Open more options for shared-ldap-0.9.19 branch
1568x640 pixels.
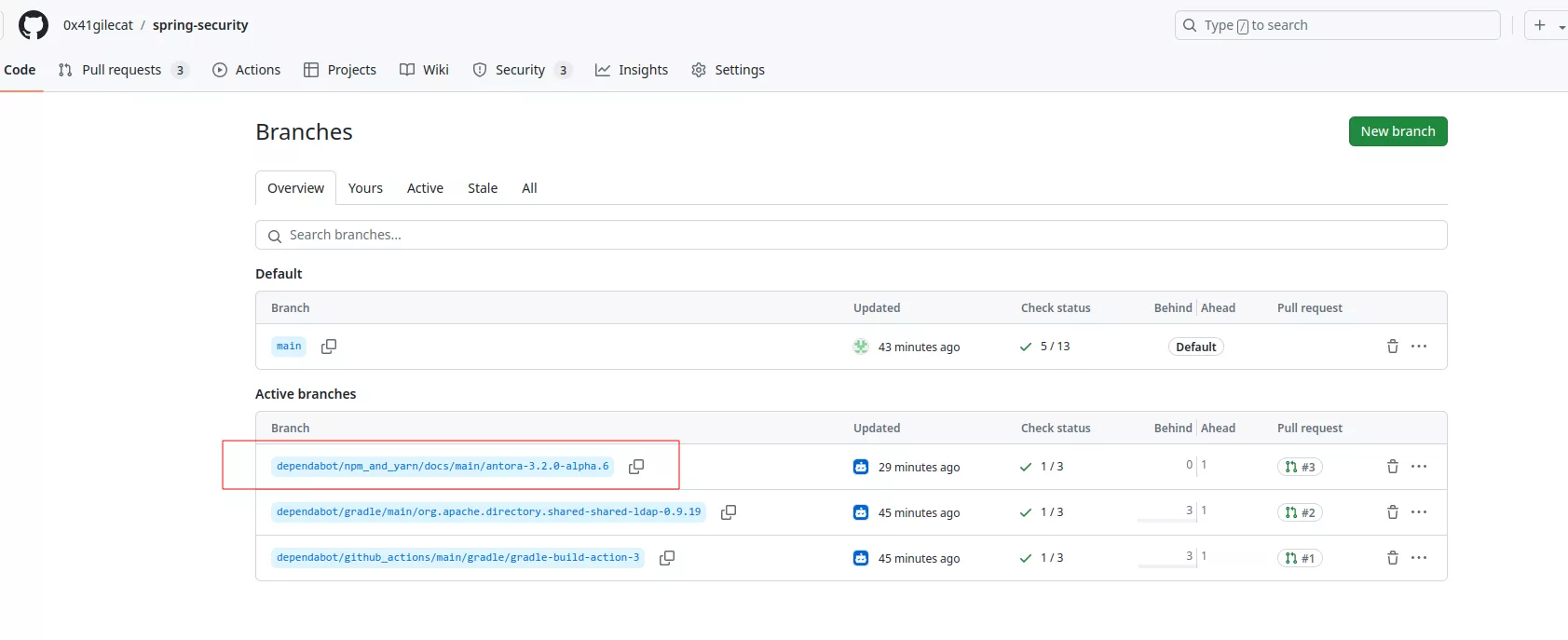(1419, 512)
